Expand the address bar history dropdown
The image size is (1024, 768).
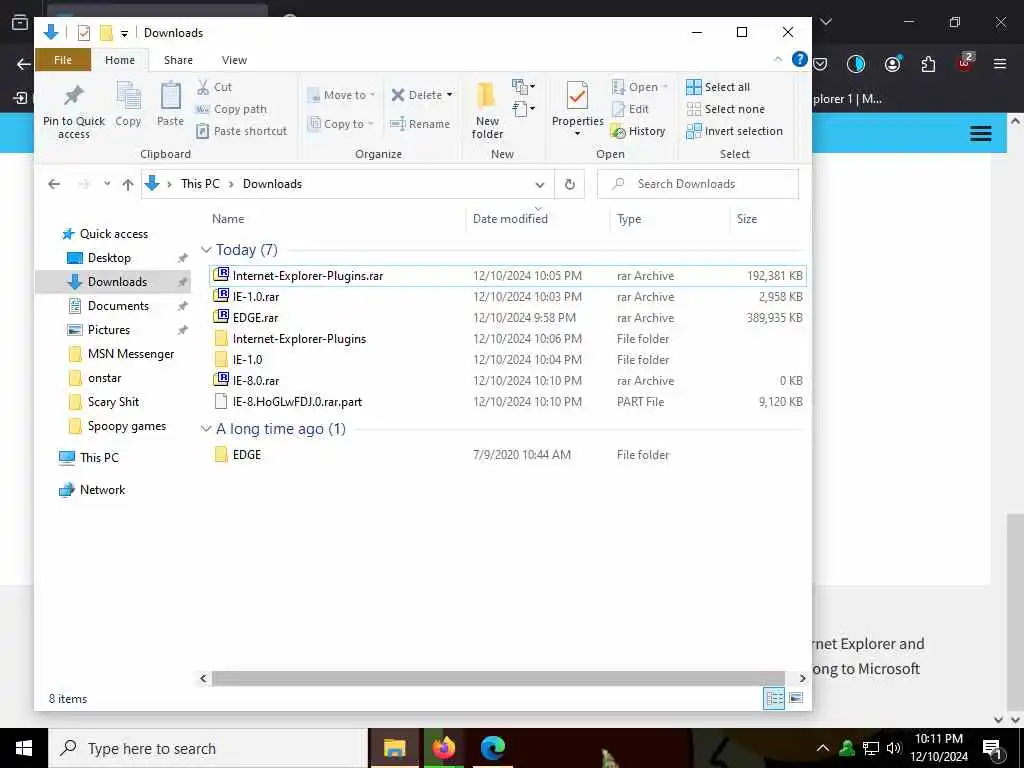[x=540, y=184]
